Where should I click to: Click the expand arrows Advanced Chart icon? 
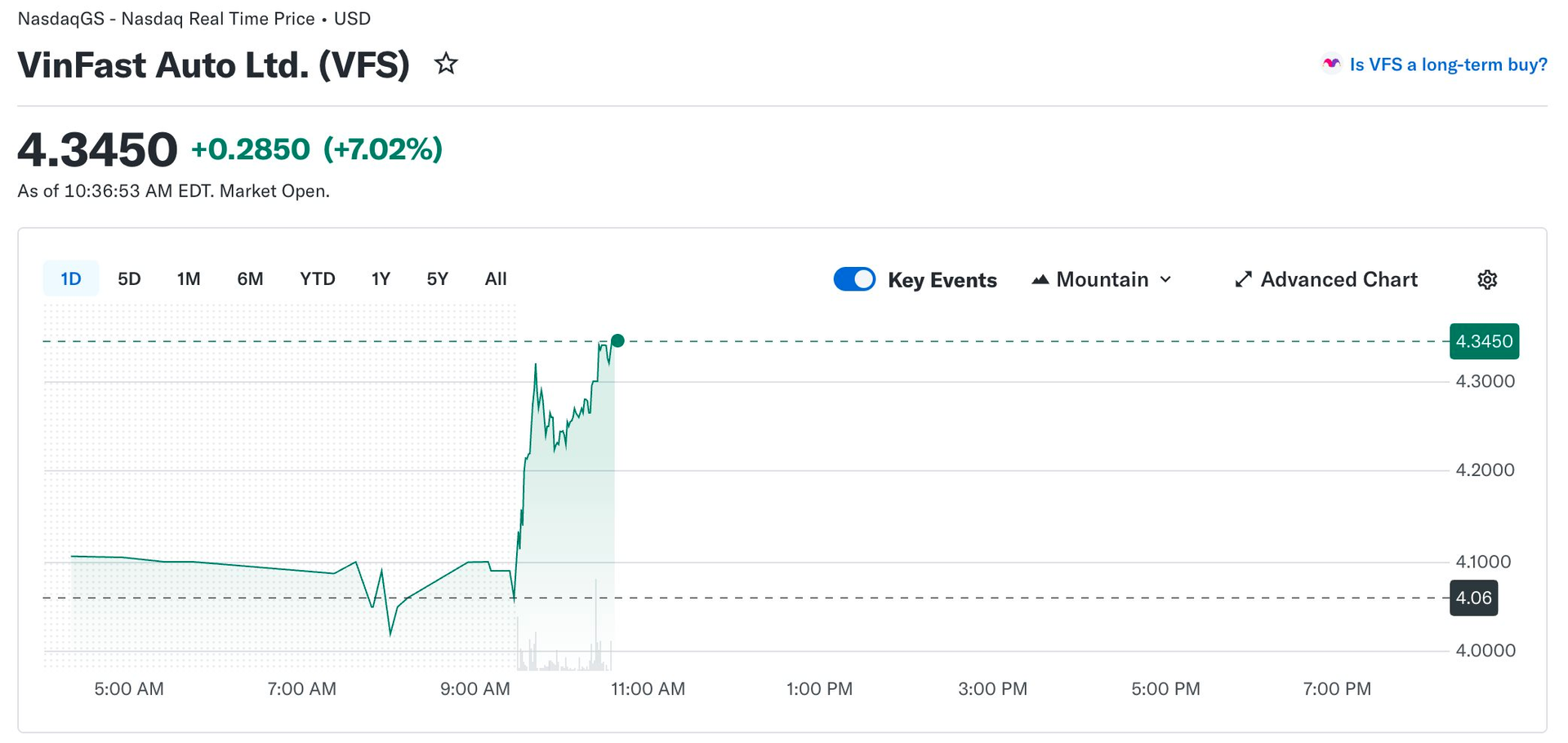click(x=1243, y=280)
